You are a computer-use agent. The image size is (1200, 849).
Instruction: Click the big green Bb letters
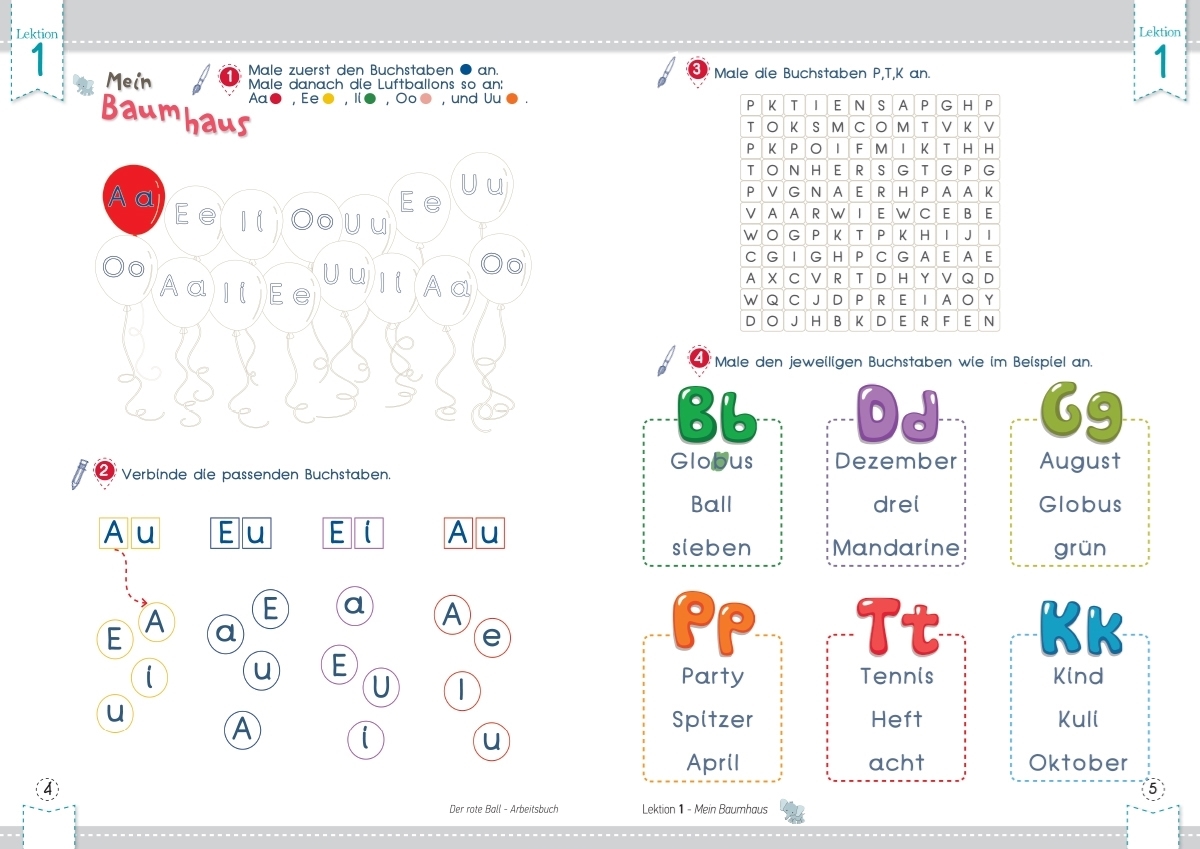pyautogui.click(x=717, y=413)
